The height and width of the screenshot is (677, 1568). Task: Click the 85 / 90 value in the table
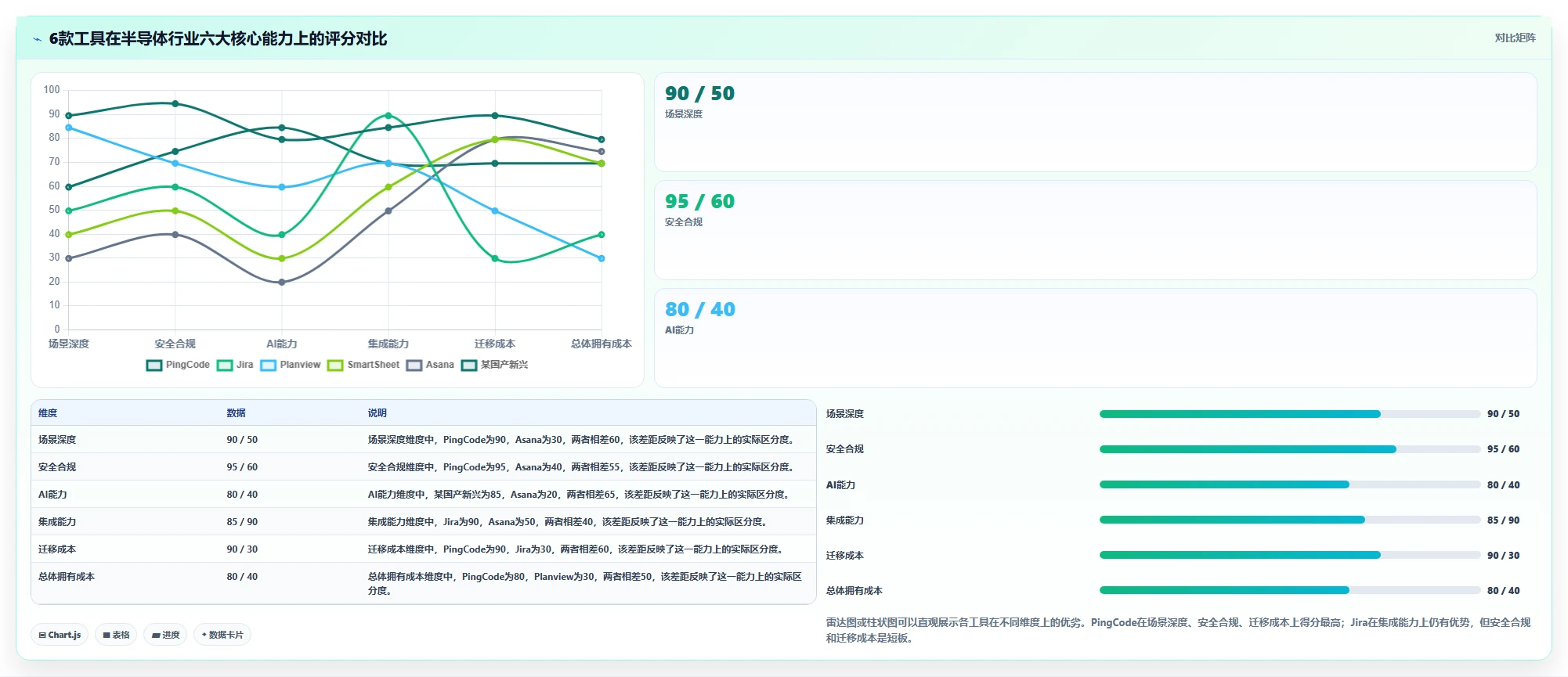242,522
